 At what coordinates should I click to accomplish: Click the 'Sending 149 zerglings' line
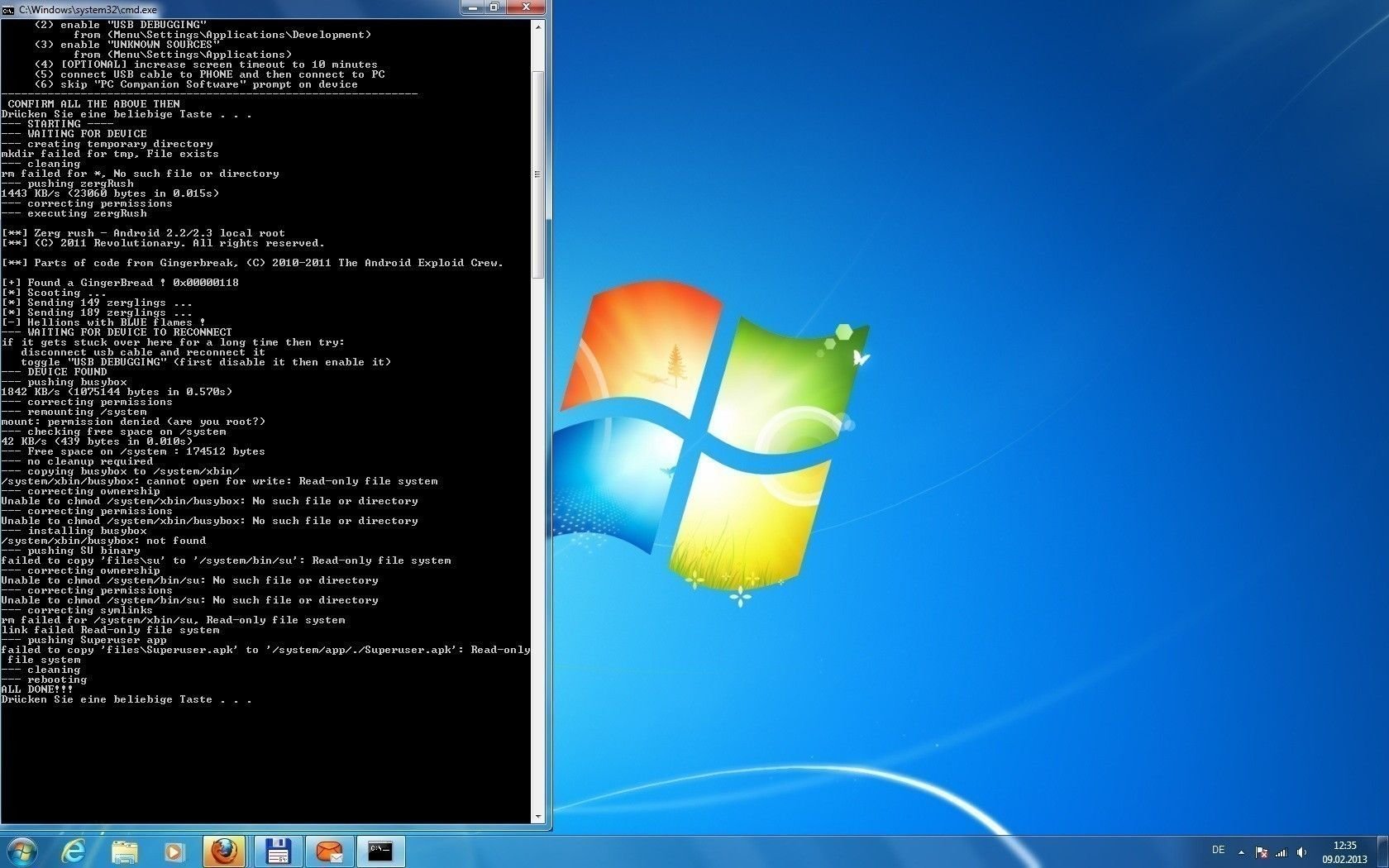click(97, 303)
